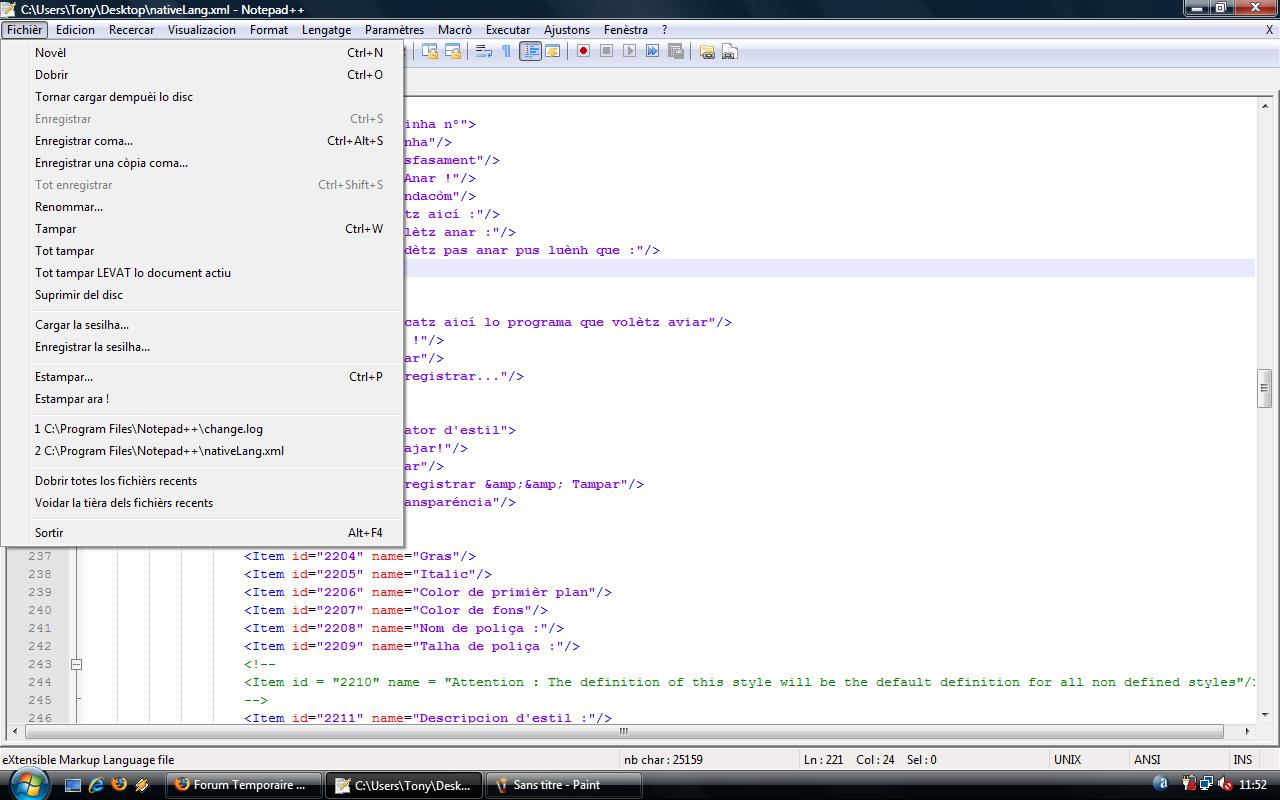Viewport: 1280px width, 800px height.
Task: Click the macro playback icon
Action: click(x=629, y=51)
